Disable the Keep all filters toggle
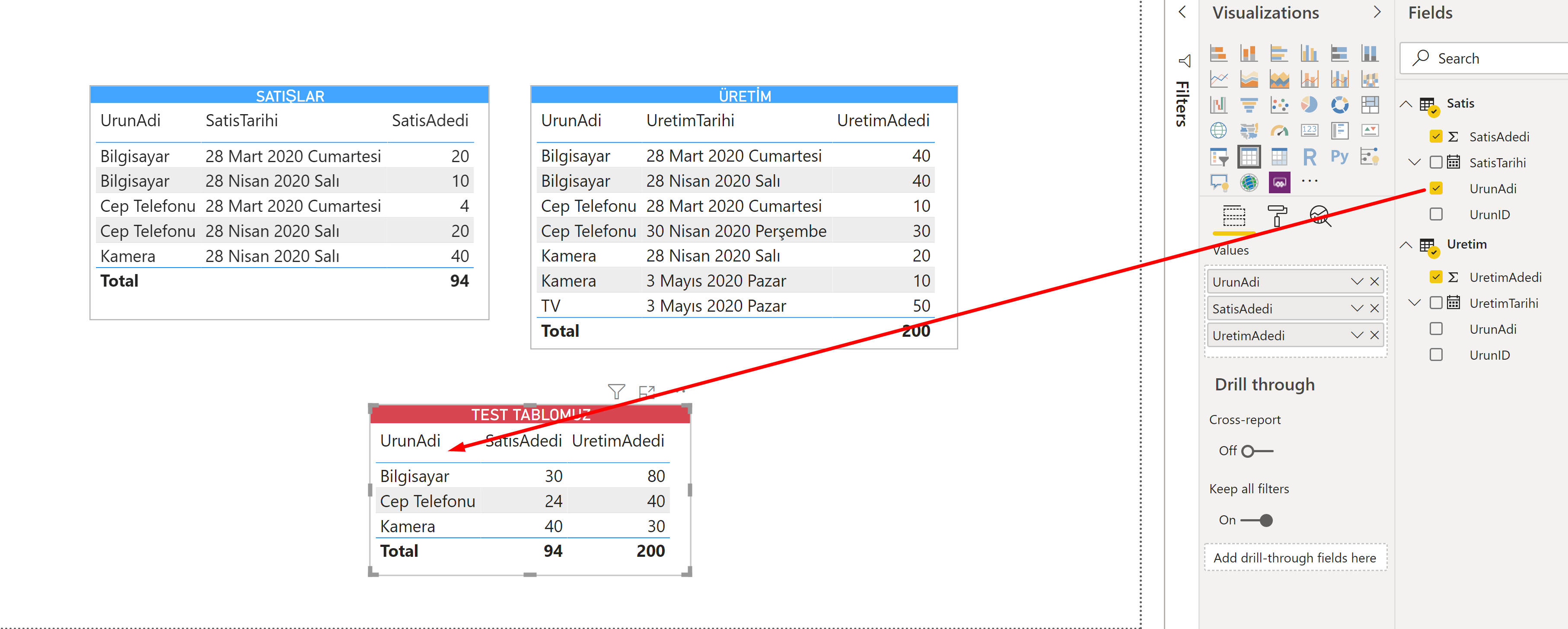Viewport: 1568px width, 629px height. pos(1256,520)
